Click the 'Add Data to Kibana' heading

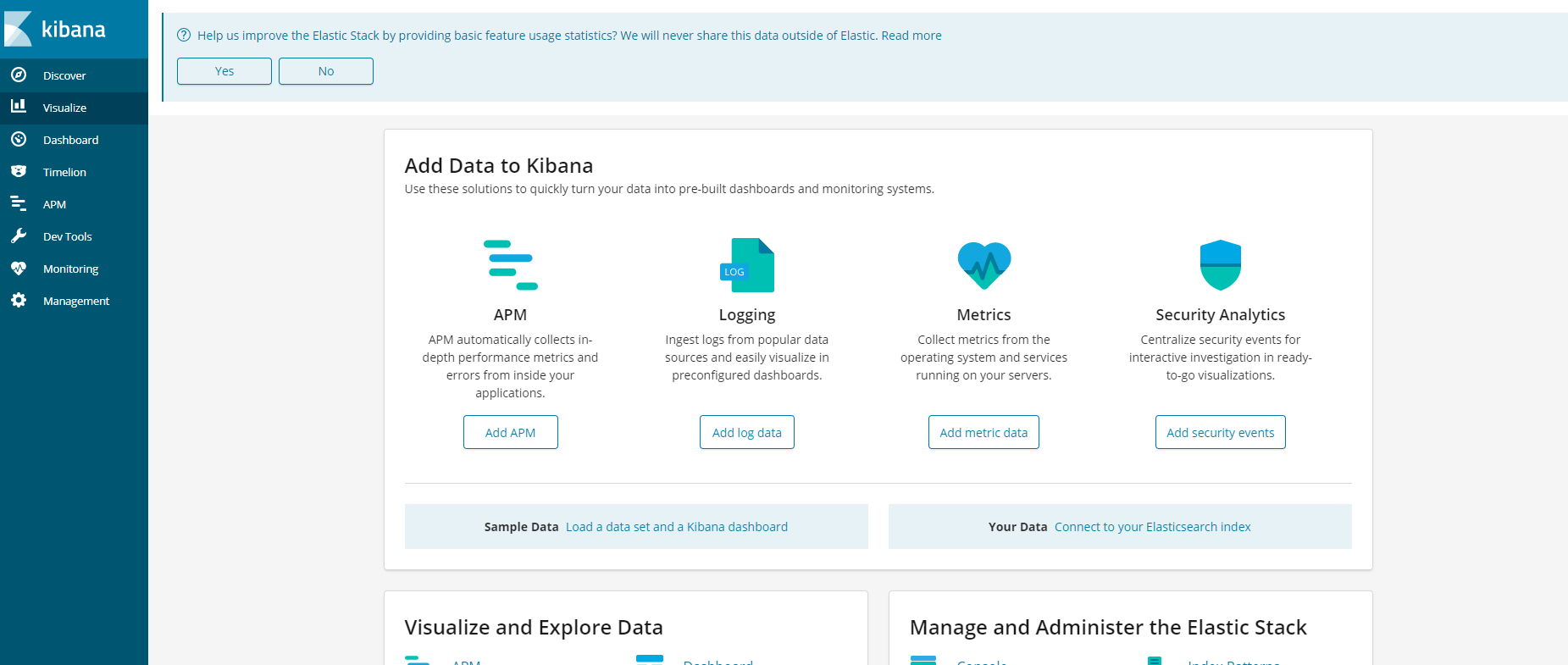(x=499, y=165)
